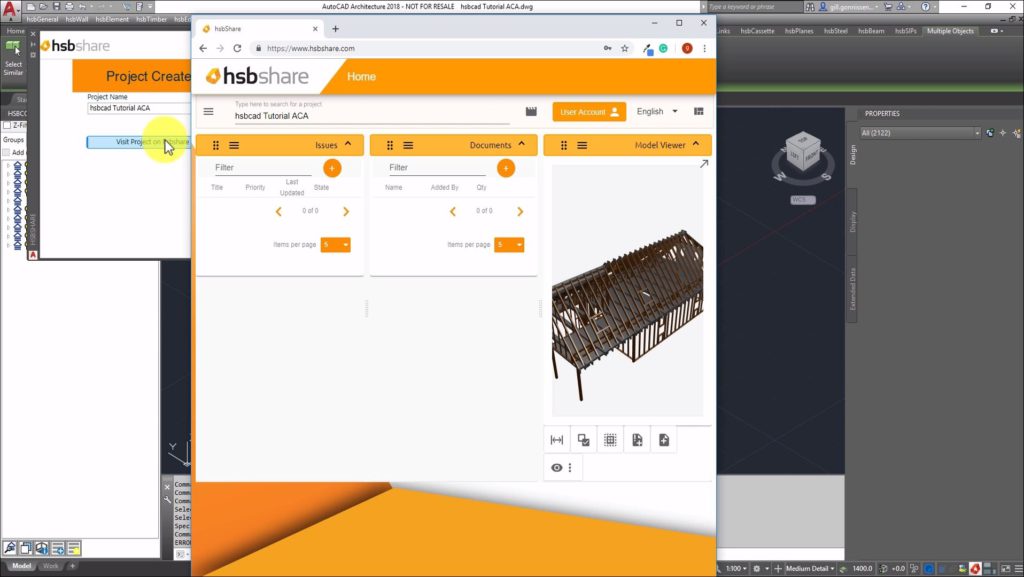Open a new browser tab
The height and width of the screenshot is (577, 1024).
[335, 29]
